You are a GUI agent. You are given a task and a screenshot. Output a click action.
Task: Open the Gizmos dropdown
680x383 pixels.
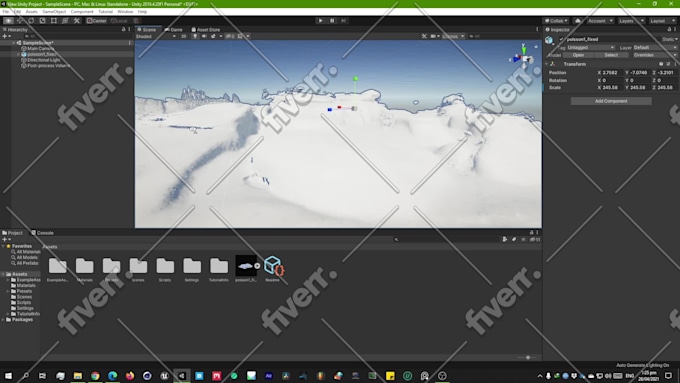(x=453, y=36)
